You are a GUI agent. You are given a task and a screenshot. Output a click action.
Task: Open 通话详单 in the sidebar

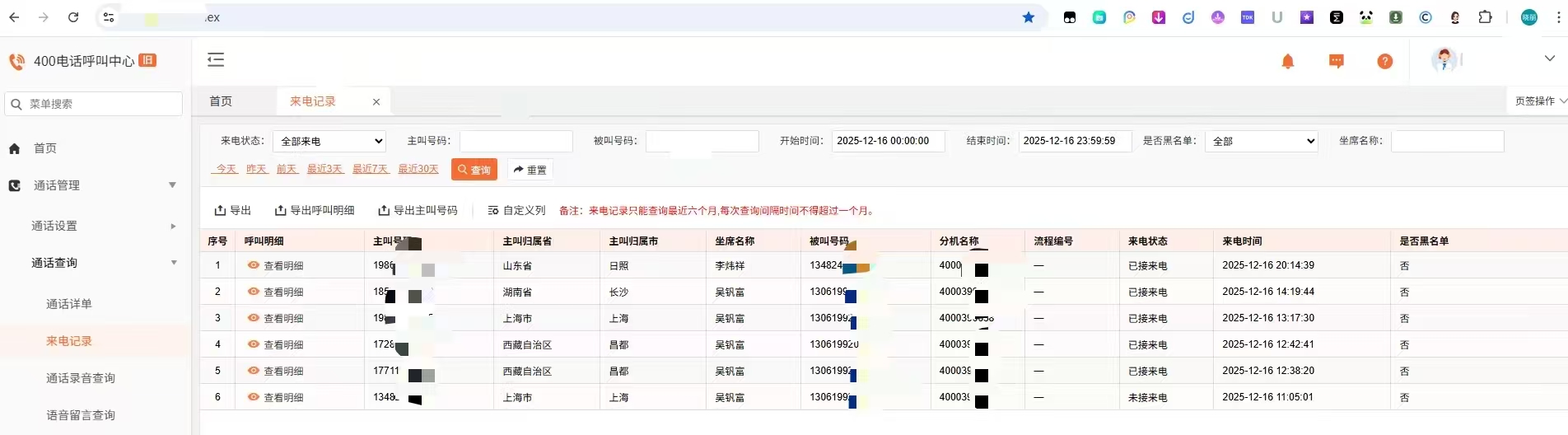click(69, 304)
